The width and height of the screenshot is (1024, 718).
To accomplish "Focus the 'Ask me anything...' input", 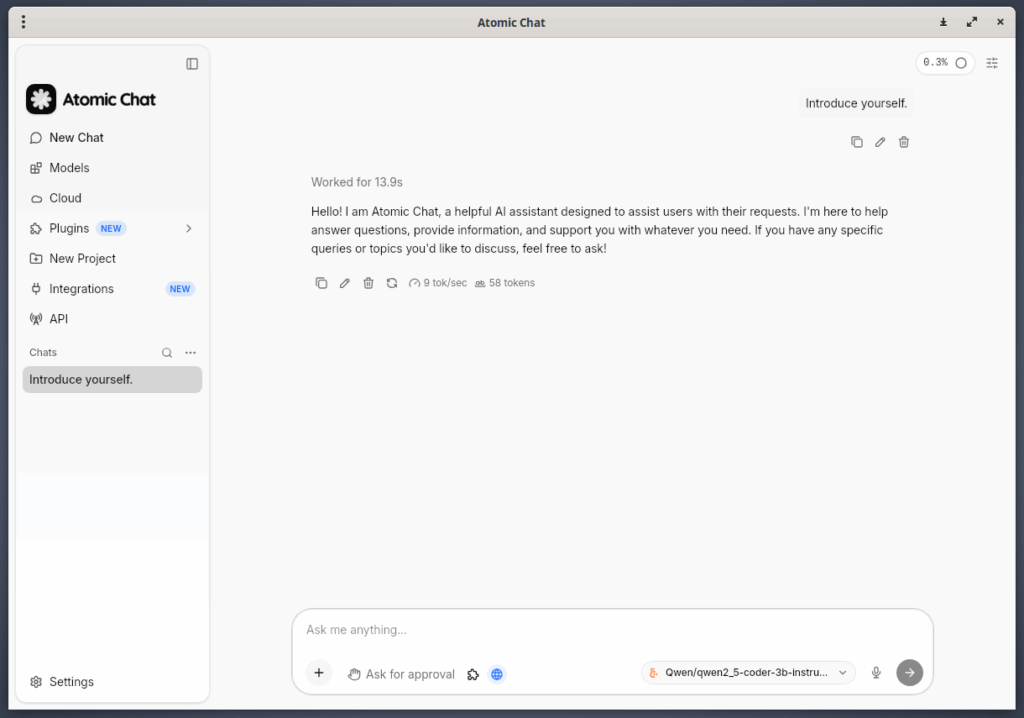I will (x=612, y=630).
